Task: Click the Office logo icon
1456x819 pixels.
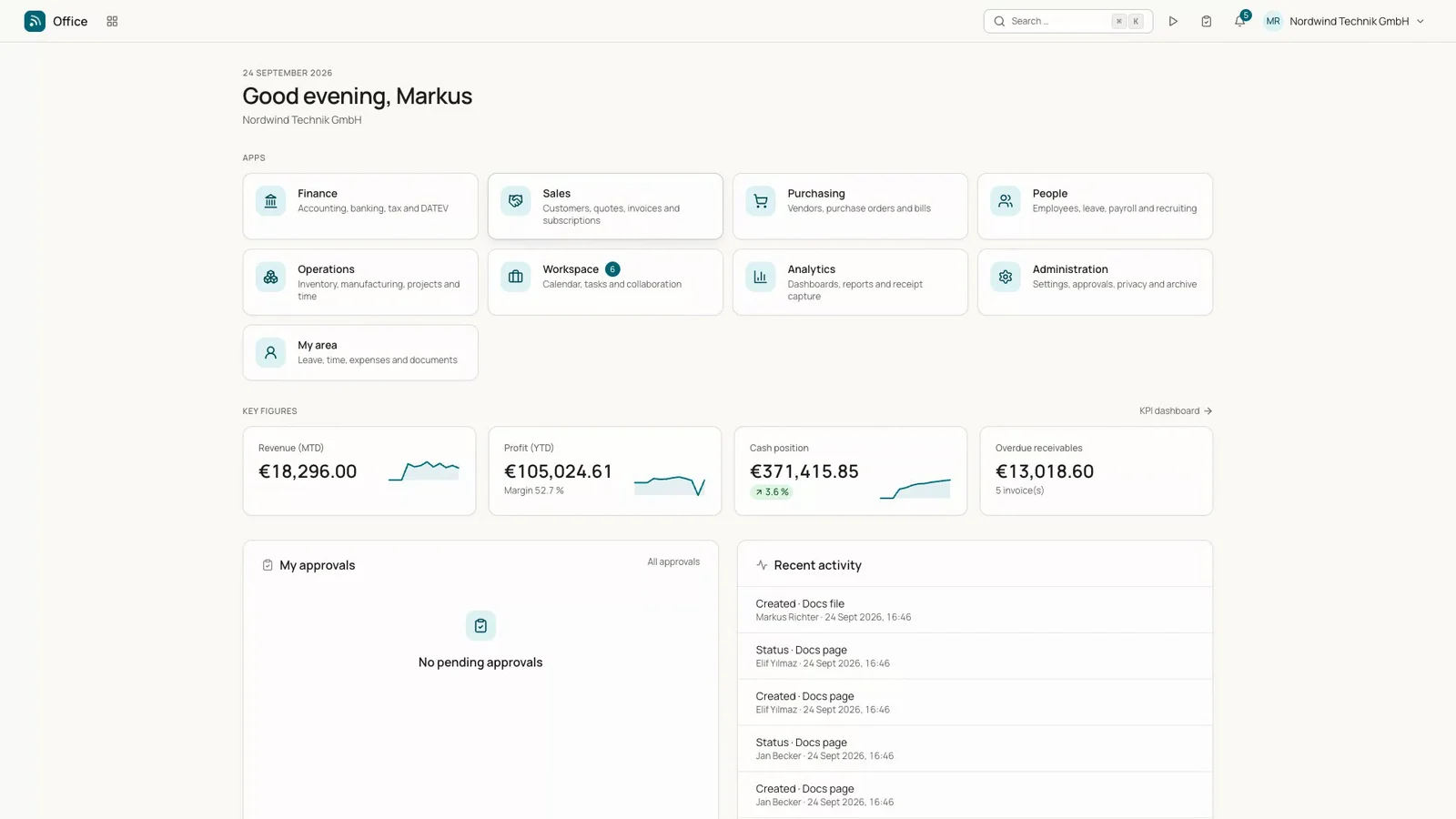Action: (x=35, y=21)
